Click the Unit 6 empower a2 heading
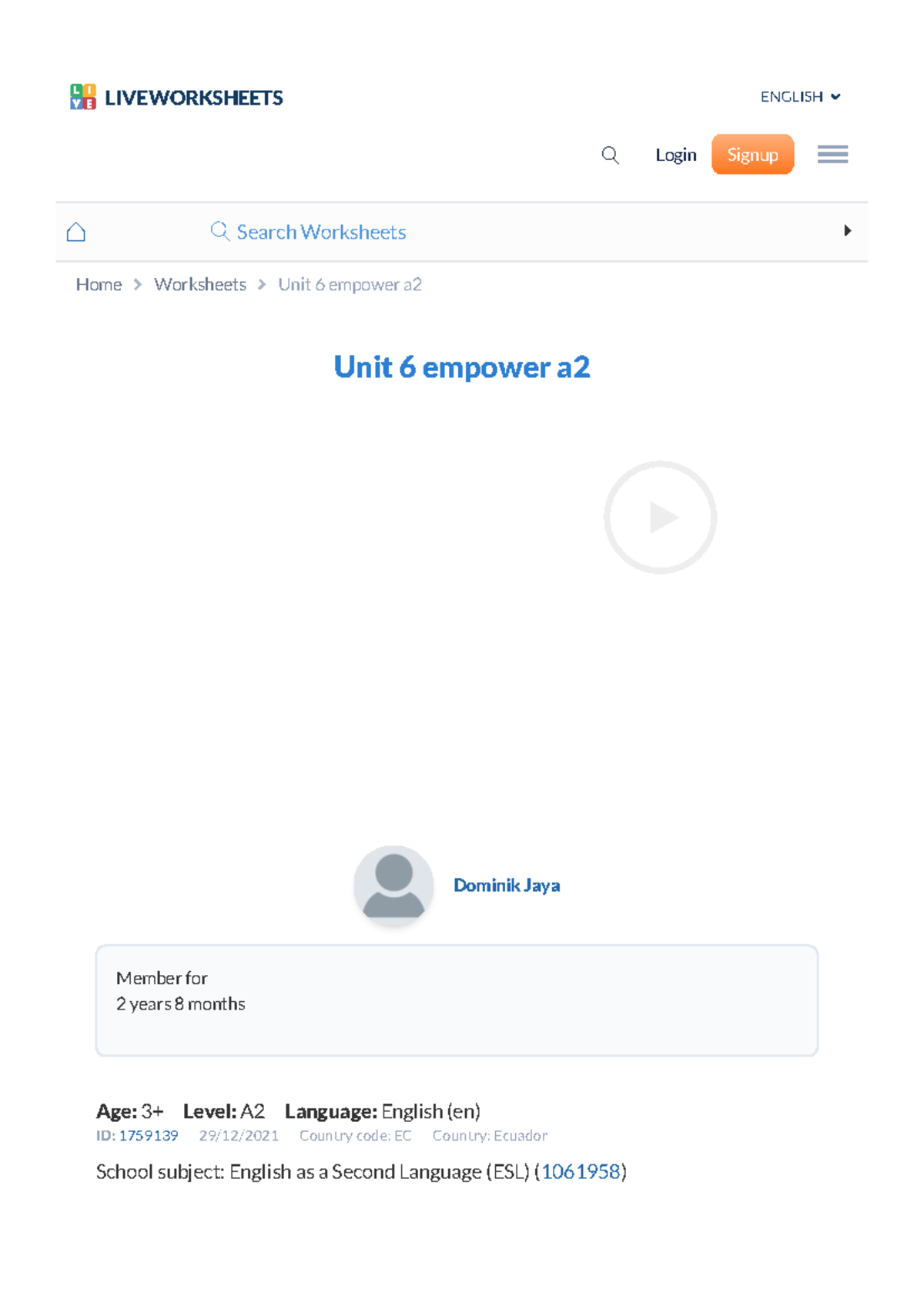 (461, 367)
